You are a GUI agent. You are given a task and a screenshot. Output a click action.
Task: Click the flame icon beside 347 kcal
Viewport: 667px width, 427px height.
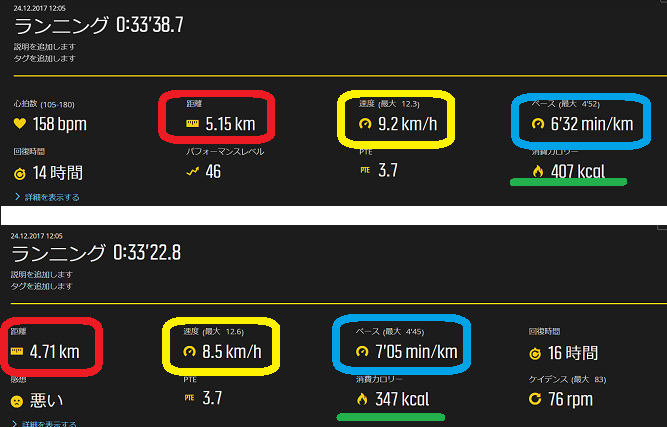coord(362,399)
